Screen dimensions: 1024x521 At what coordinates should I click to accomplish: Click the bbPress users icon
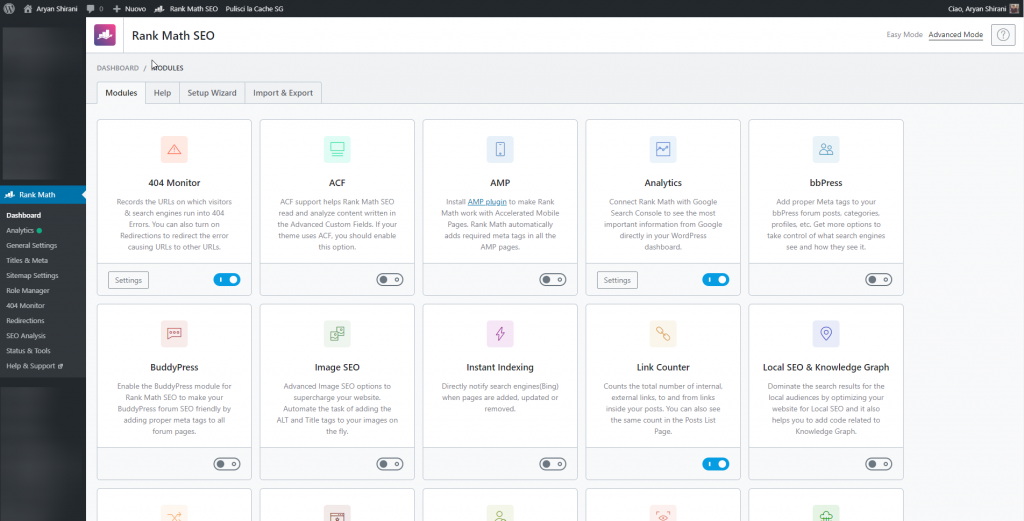826,150
